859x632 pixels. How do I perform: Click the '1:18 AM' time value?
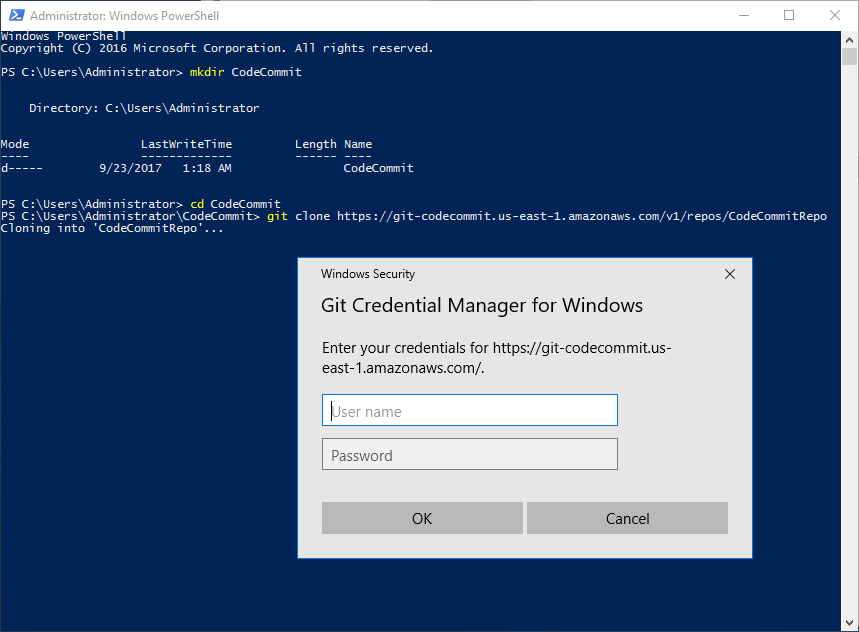coord(207,168)
